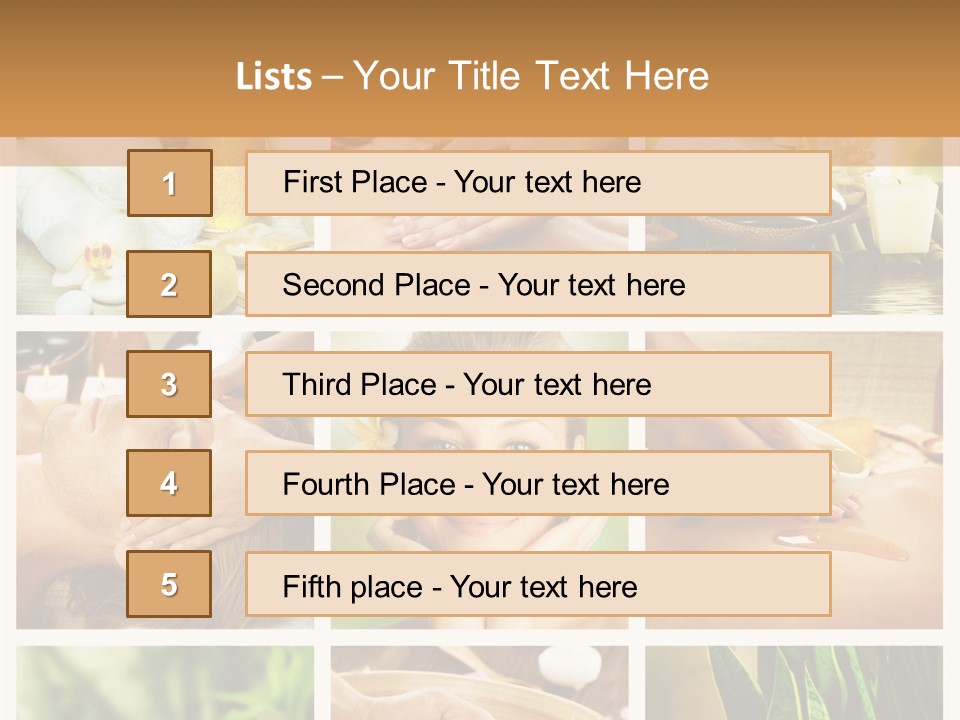This screenshot has width=960, height=720.
Task: Click the Third Place text bar
Action: point(538,384)
